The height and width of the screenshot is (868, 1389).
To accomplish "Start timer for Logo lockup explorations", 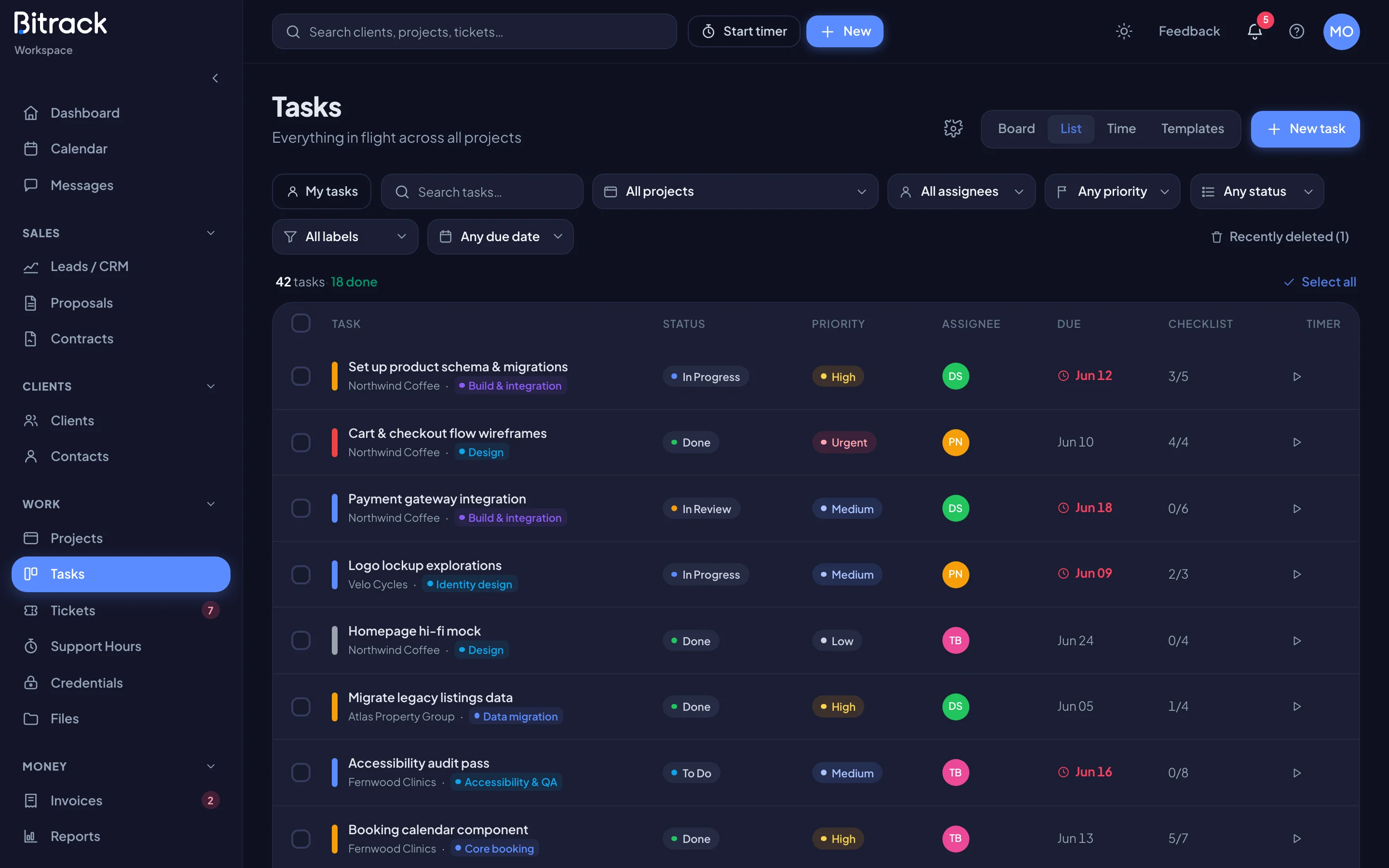I will coord(1296,574).
